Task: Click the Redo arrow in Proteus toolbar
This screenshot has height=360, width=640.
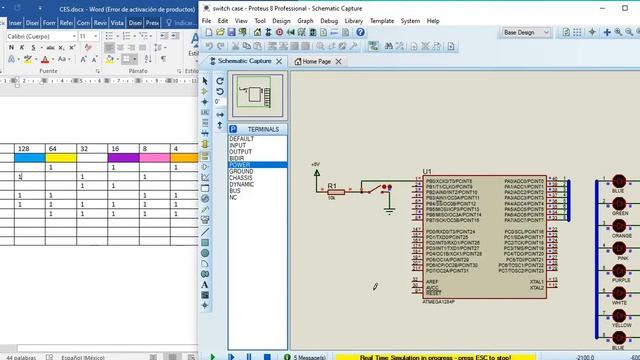Action: [x=220, y=46]
